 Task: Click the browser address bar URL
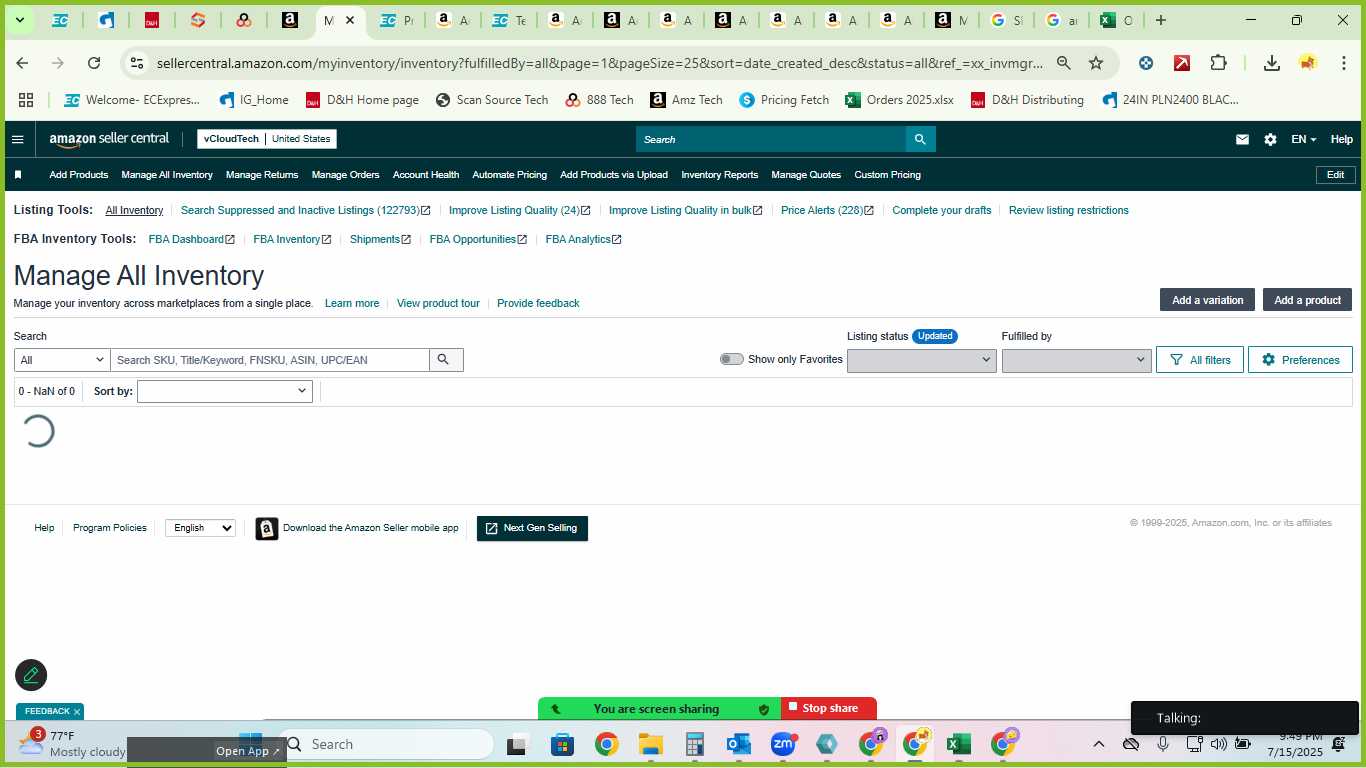[600, 63]
